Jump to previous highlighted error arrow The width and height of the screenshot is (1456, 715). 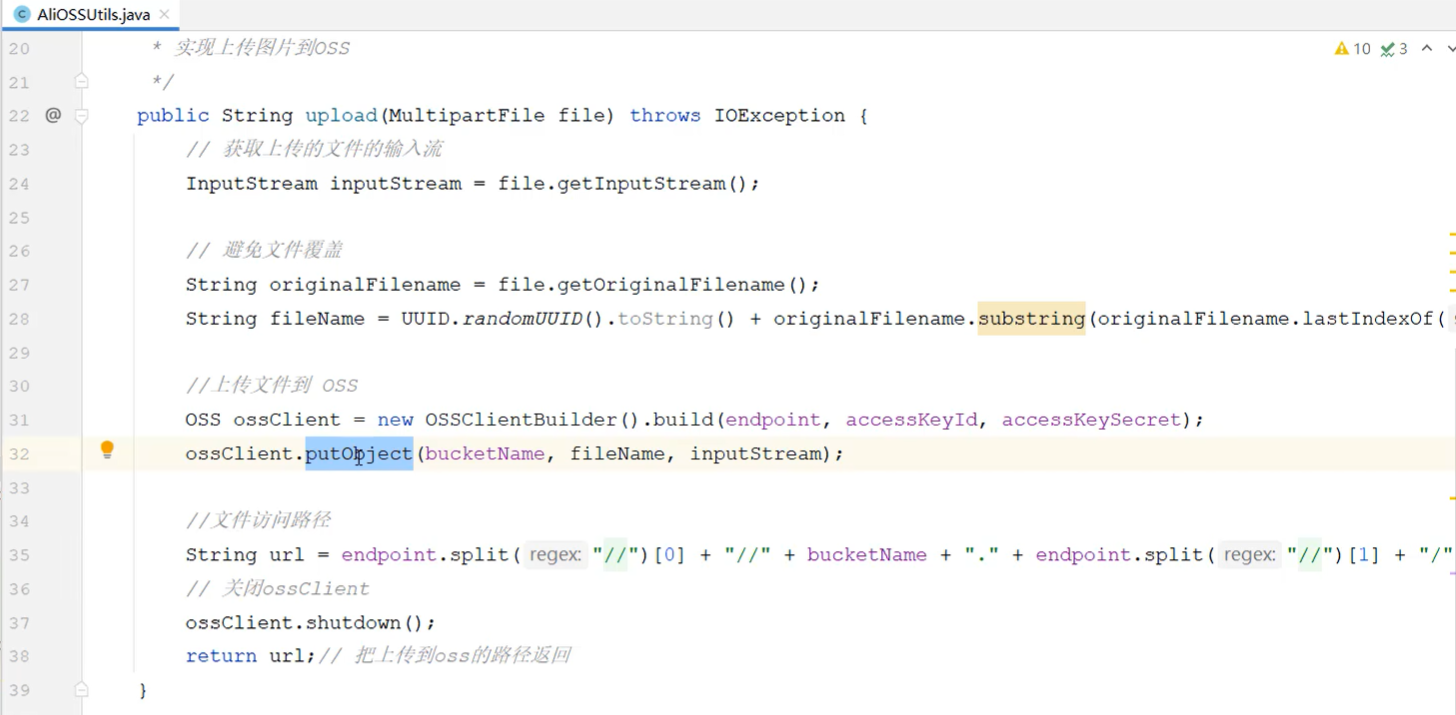(1427, 48)
